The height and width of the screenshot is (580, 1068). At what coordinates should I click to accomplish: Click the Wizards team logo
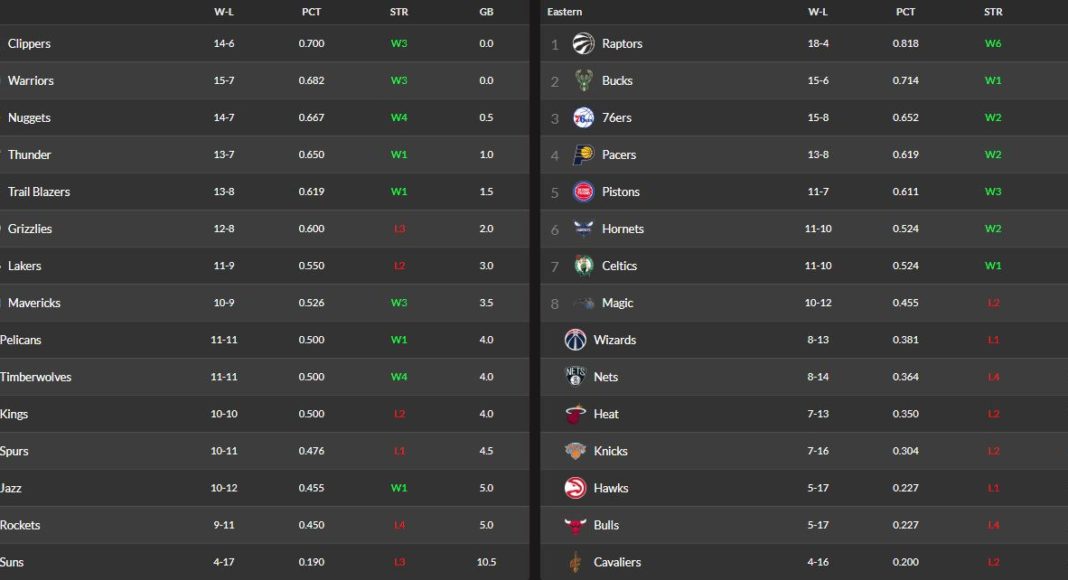coord(575,340)
